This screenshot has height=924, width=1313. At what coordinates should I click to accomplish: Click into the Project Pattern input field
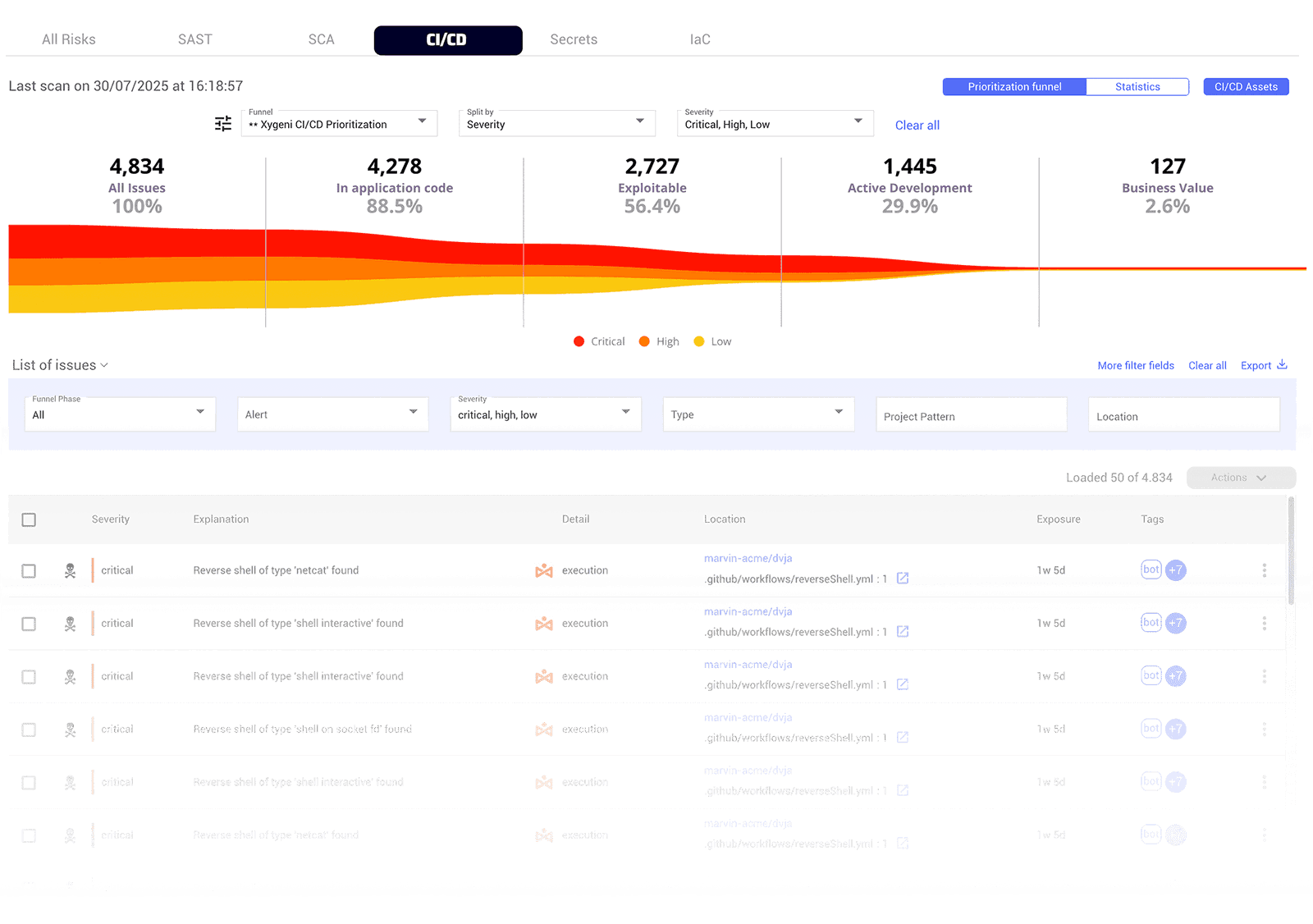click(971, 416)
